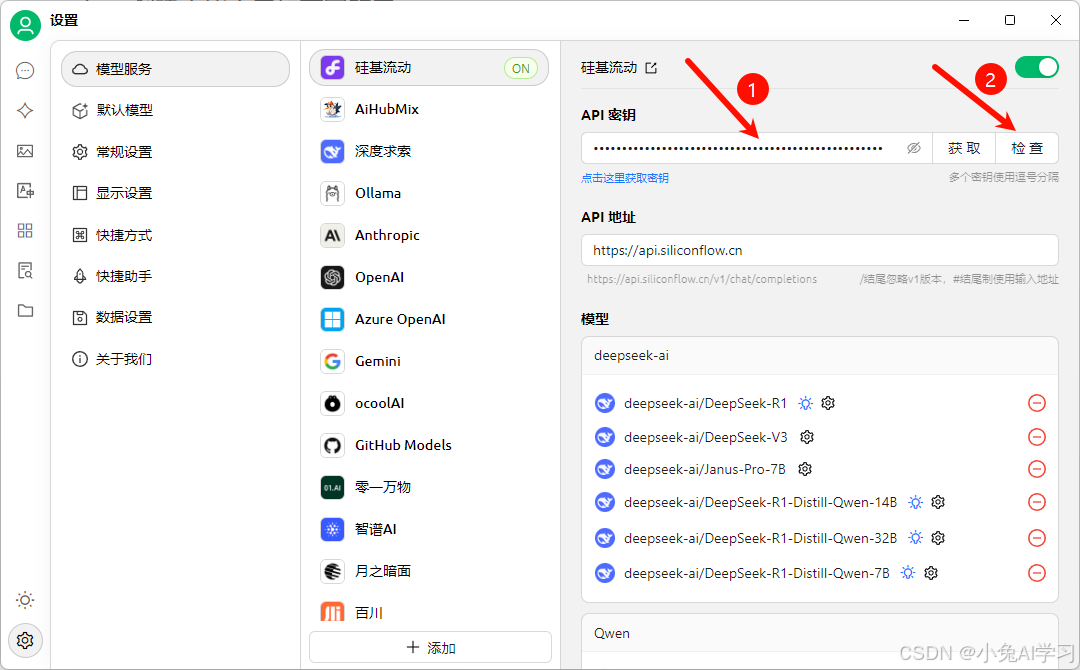Viewport: 1080px width, 670px height.
Task: Open the image painting sidebar icon
Action: 25,151
